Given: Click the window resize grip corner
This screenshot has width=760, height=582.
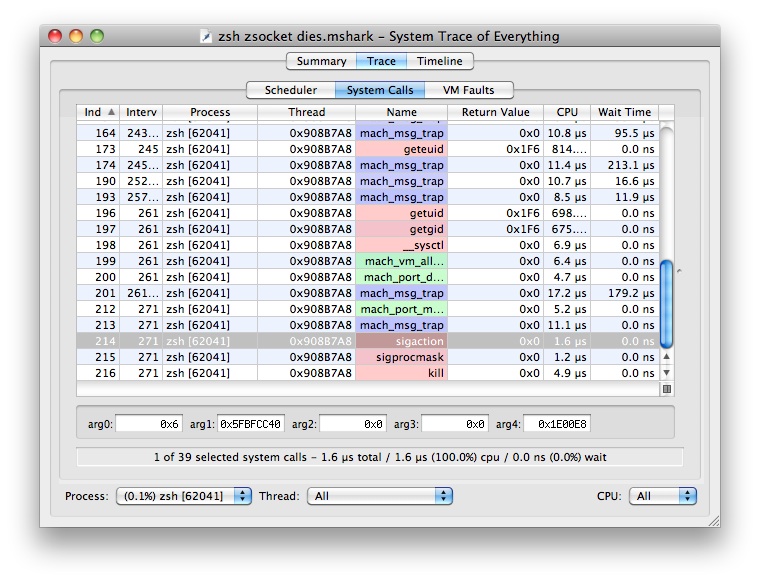Looking at the screenshot, I should coord(713,521).
